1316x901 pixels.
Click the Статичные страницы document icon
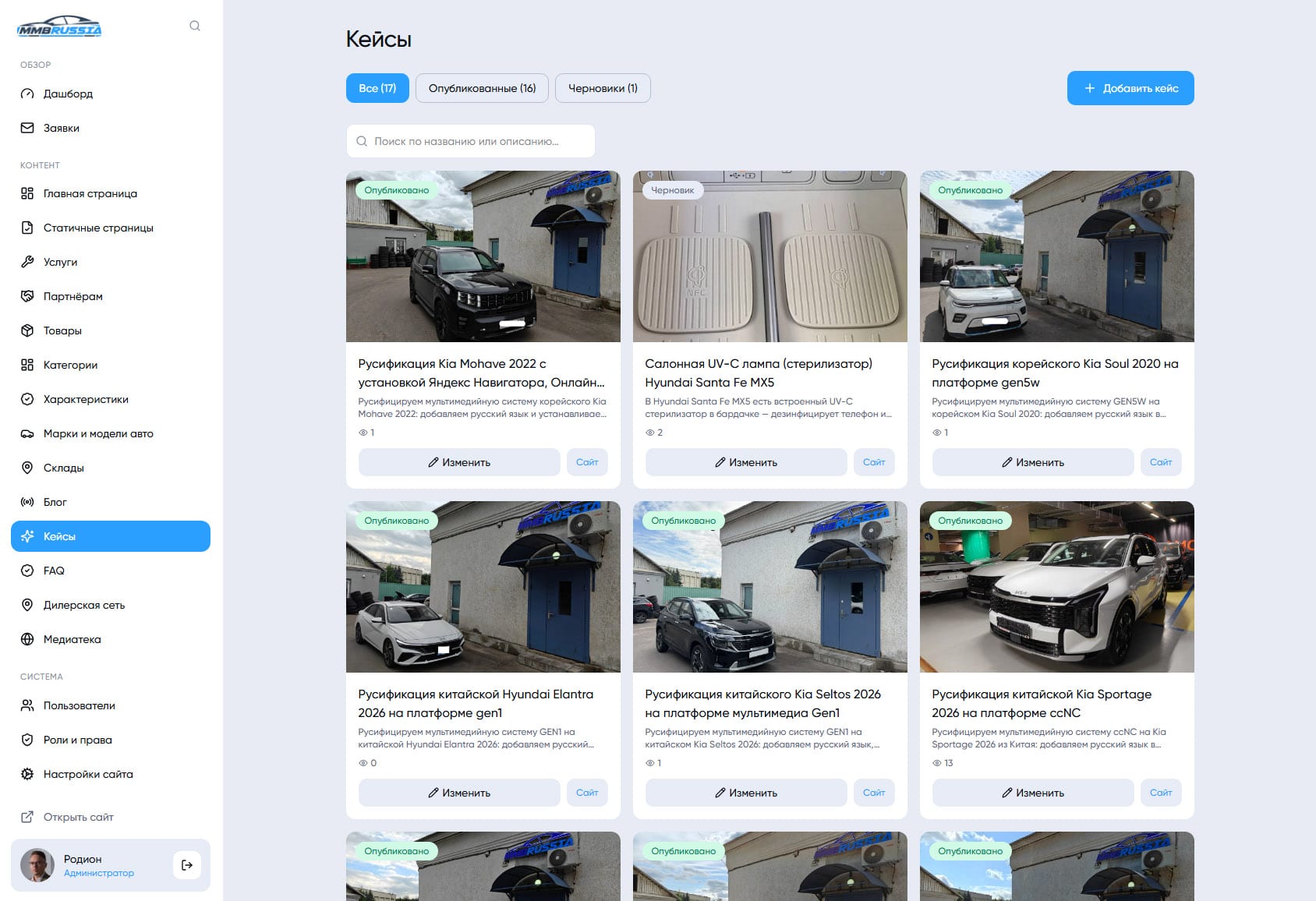[27, 228]
